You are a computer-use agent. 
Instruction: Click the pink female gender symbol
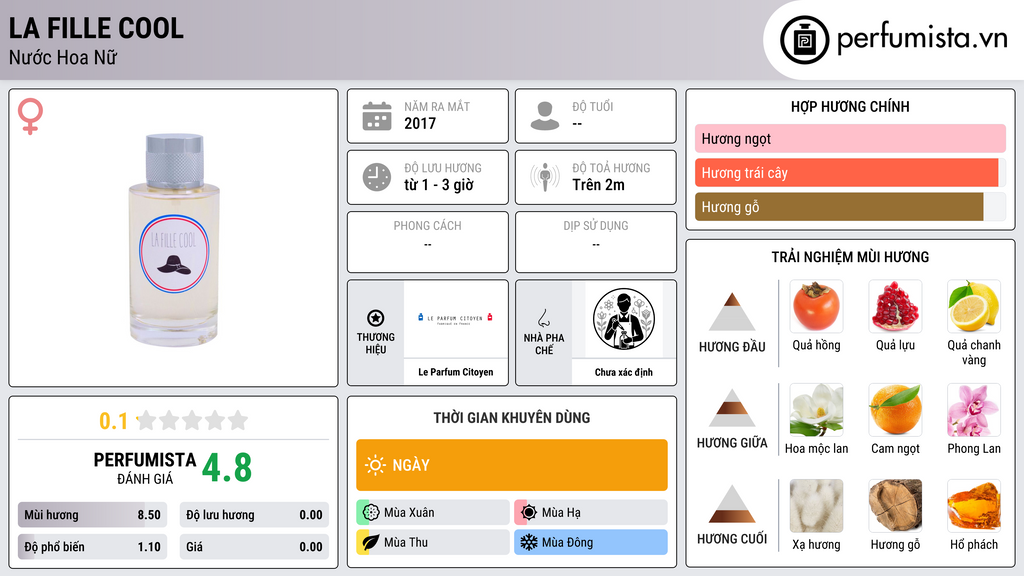(x=30, y=116)
